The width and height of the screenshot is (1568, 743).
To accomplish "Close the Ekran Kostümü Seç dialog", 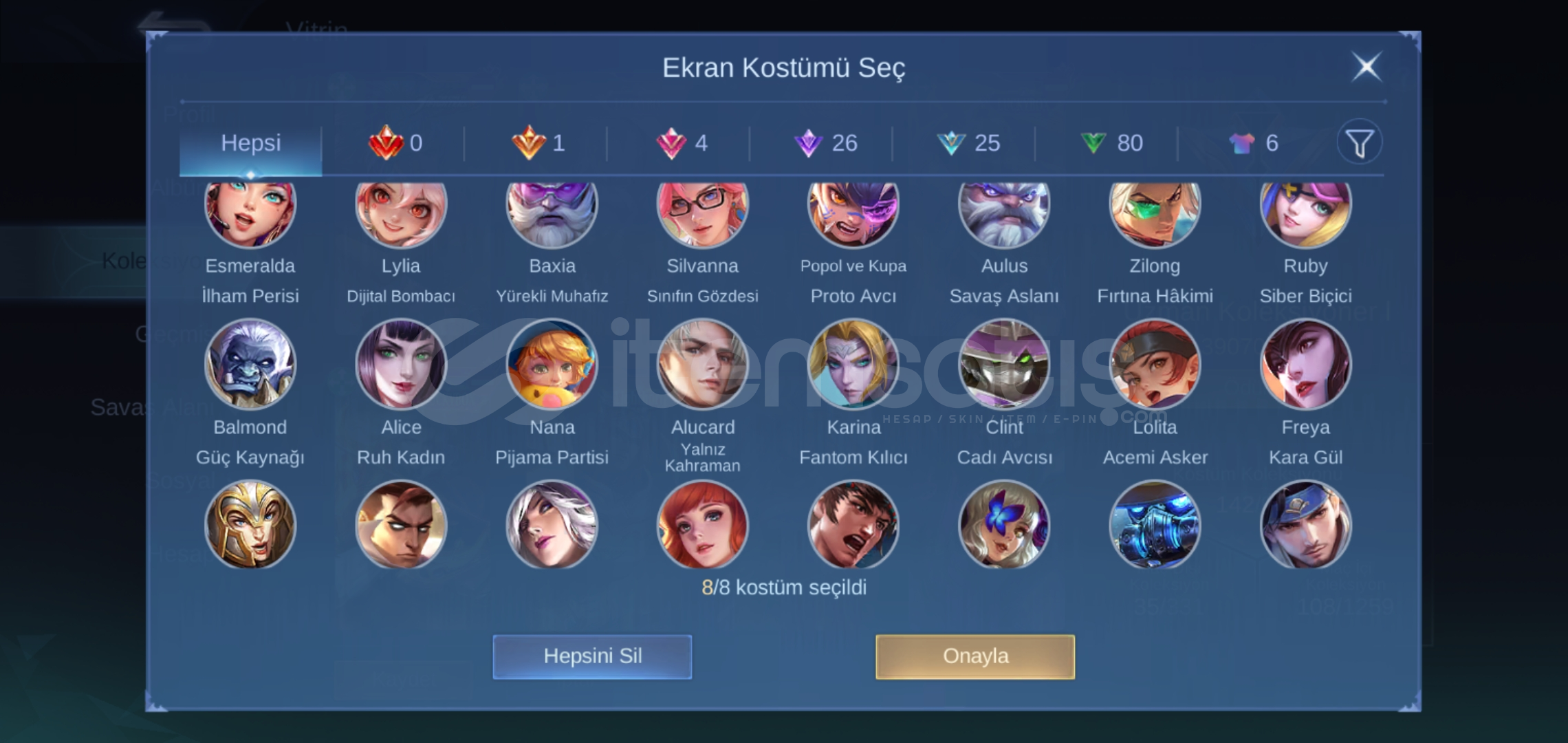I will tap(1366, 67).
